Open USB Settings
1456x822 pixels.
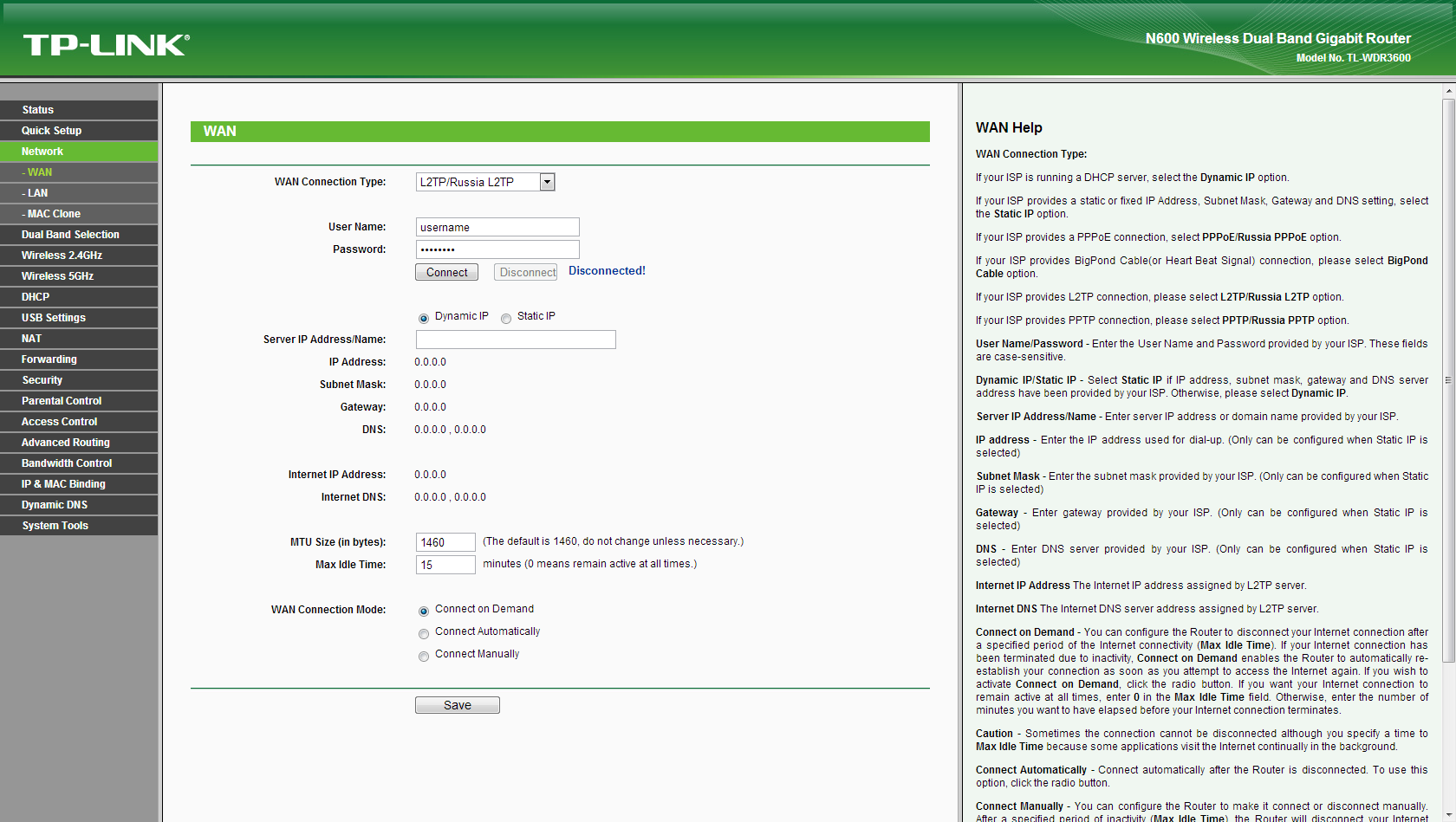click(x=79, y=318)
